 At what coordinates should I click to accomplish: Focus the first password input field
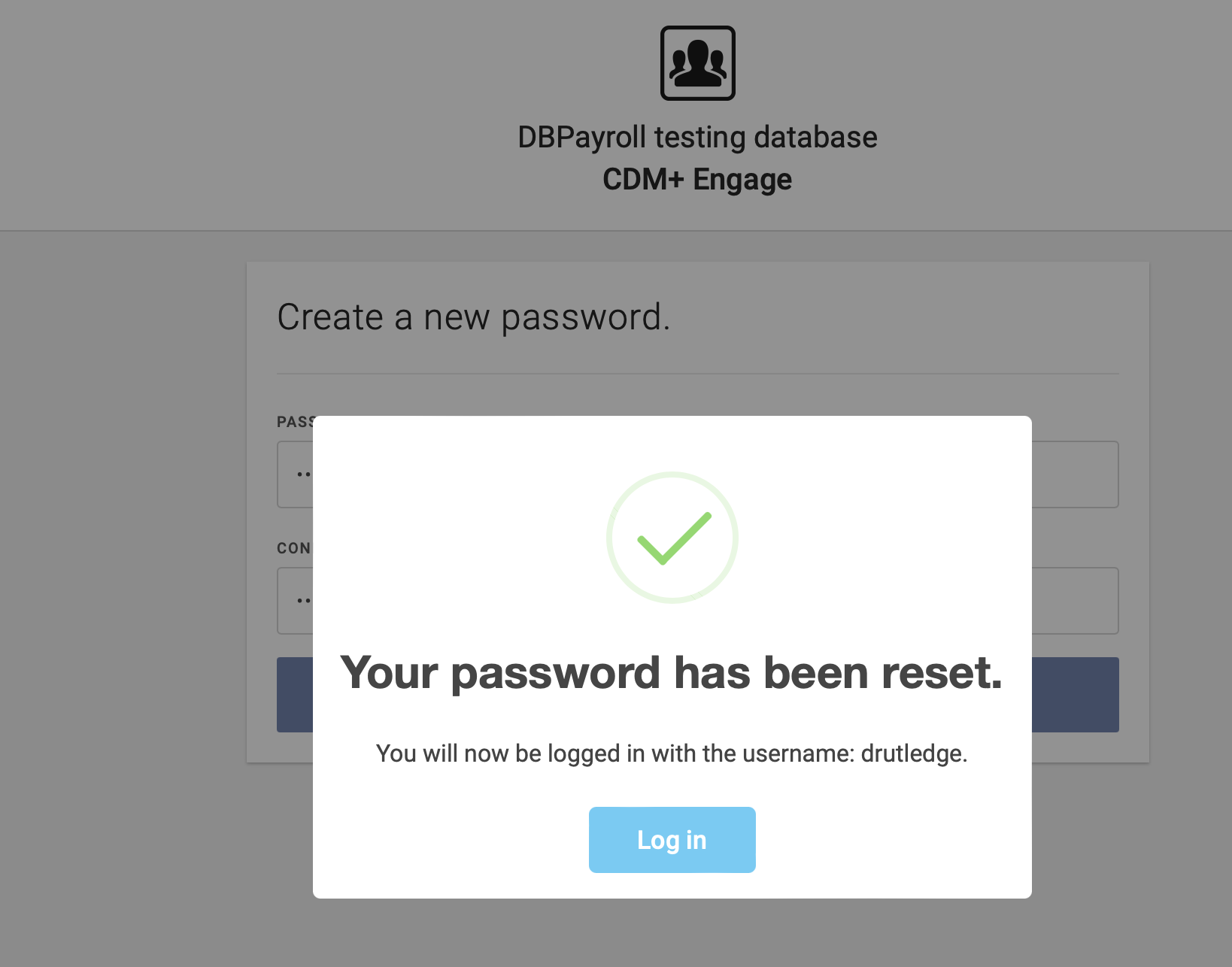tap(1075, 474)
